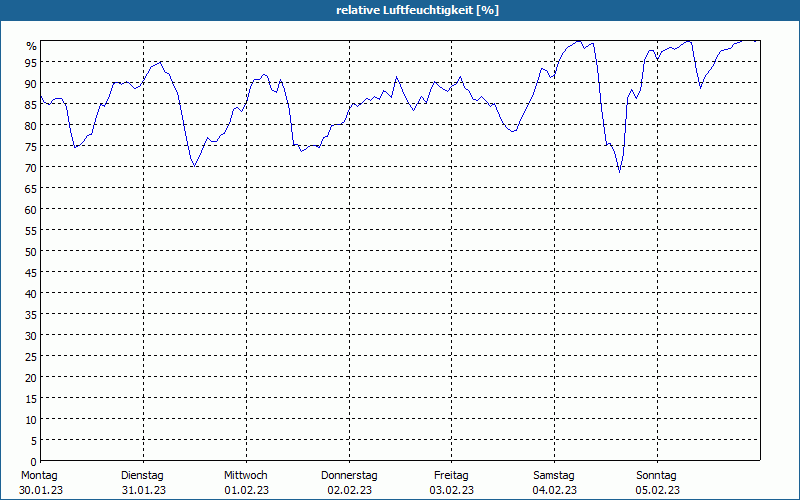The image size is (800, 500).
Task: Click the 'Freitag' day label
Action: (x=451, y=475)
